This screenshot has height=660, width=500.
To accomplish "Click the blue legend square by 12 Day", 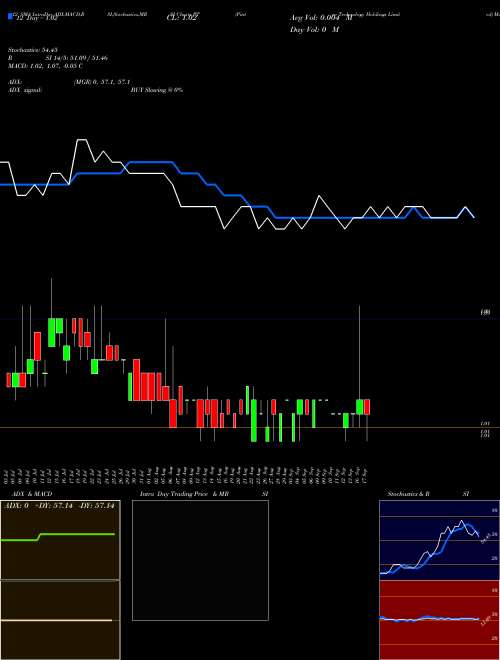I will (x=10, y=17).
